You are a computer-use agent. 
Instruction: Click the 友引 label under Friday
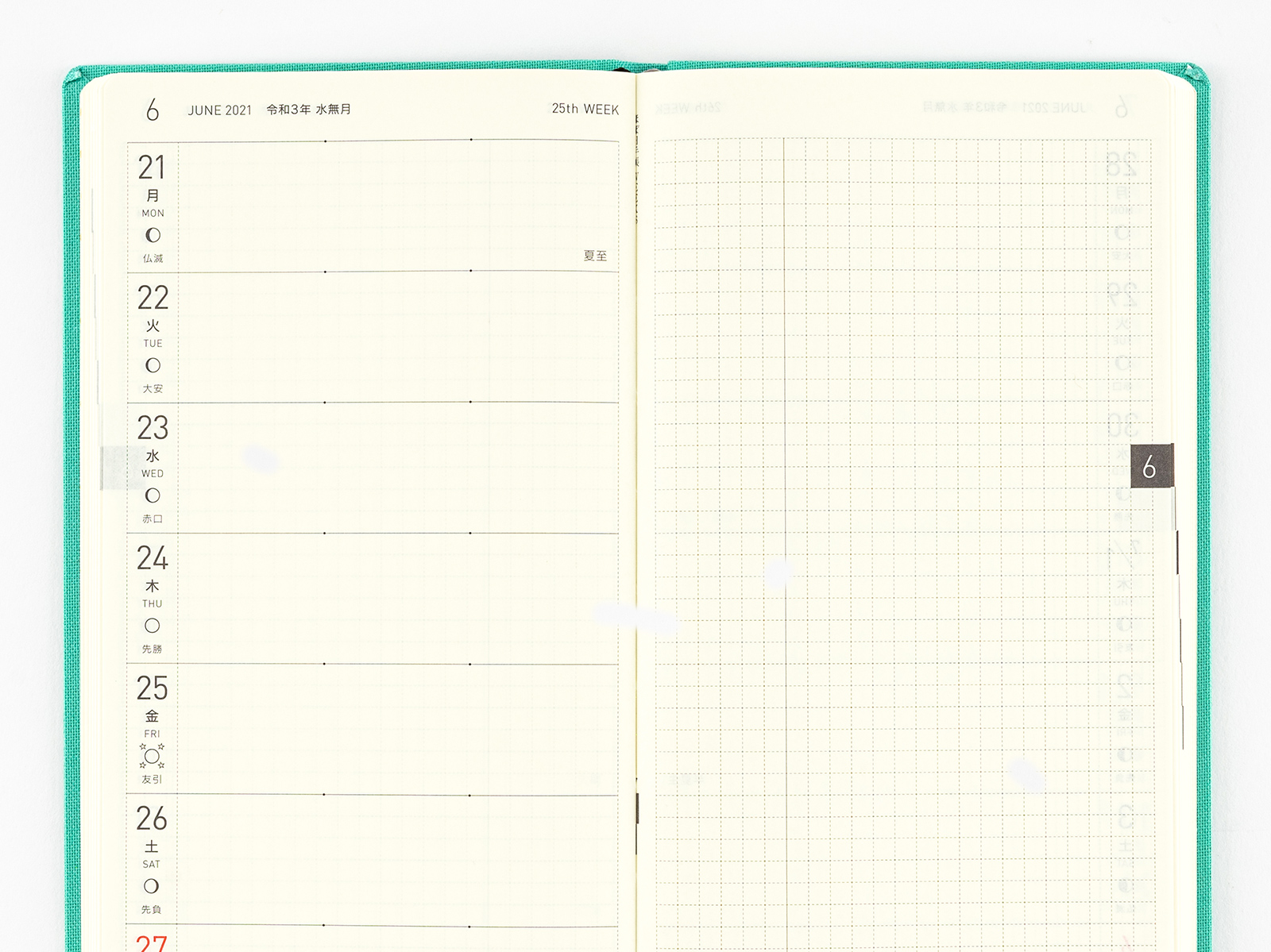152,780
